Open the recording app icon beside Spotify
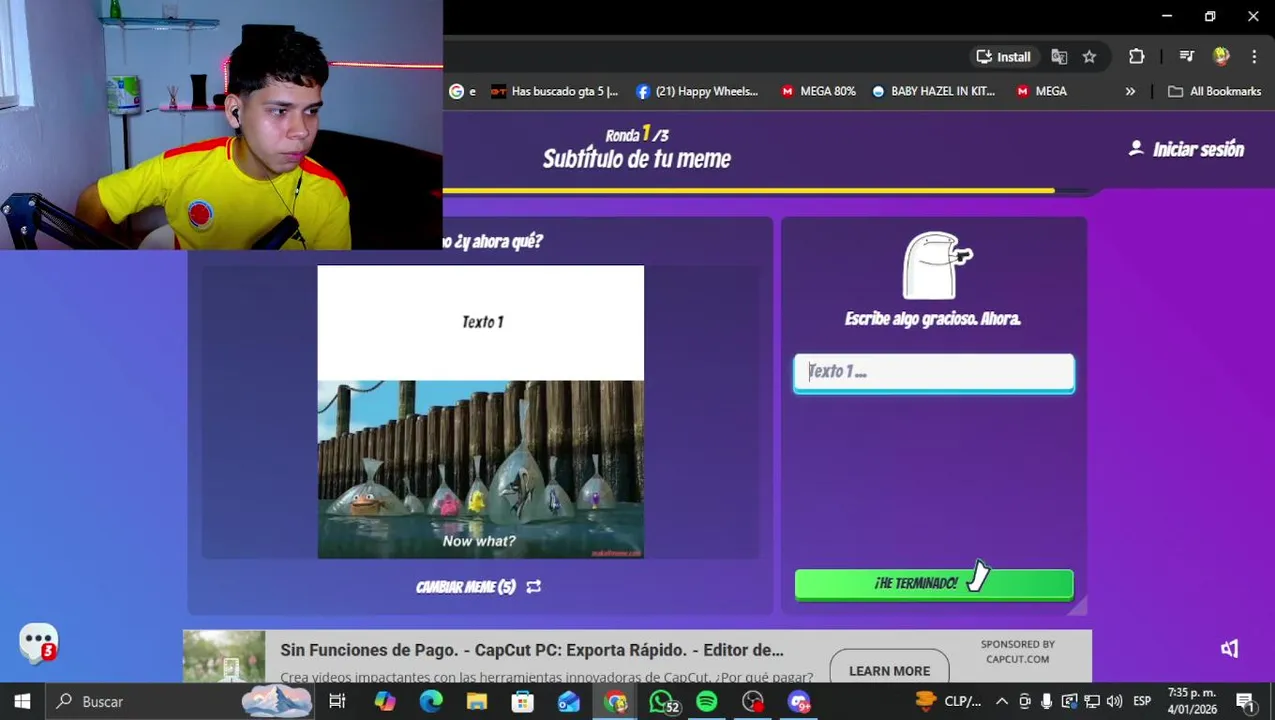The height and width of the screenshot is (720, 1275). click(753, 702)
